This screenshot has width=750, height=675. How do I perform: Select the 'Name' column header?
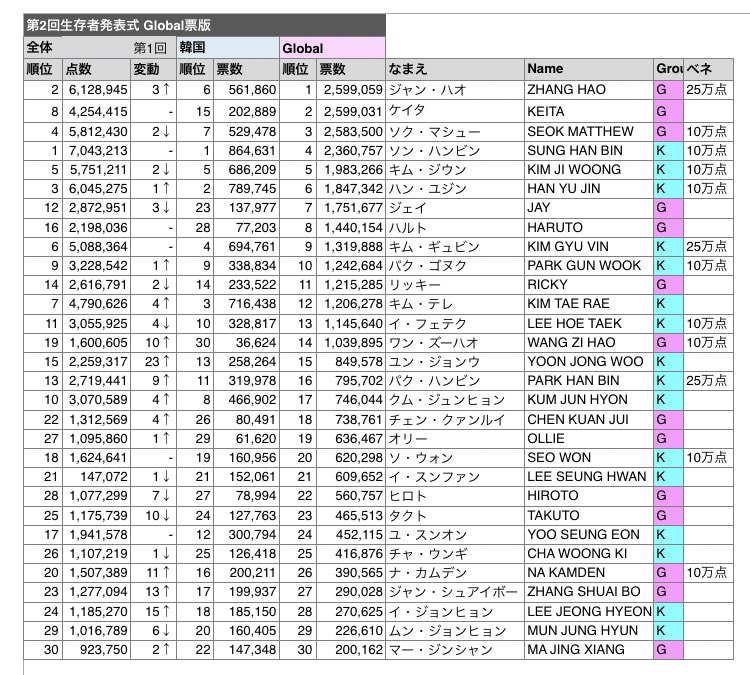pyautogui.click(x=589, y=69)
